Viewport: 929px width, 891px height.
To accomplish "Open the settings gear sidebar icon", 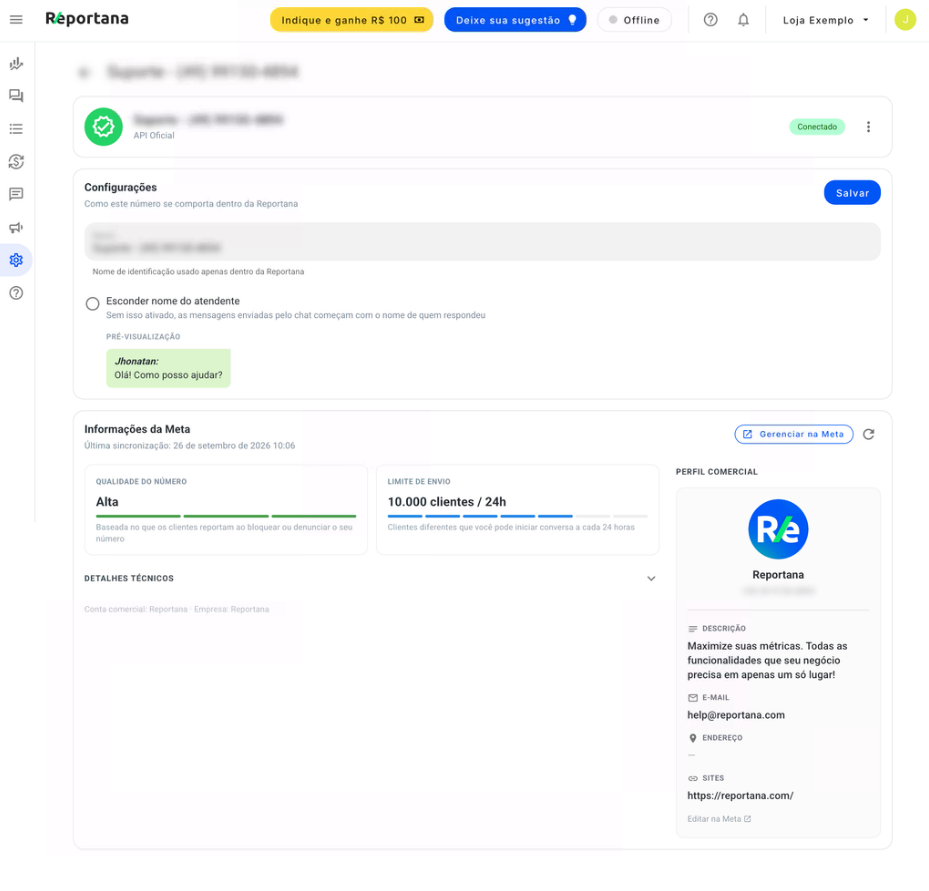I will click(x=16, y=260).
